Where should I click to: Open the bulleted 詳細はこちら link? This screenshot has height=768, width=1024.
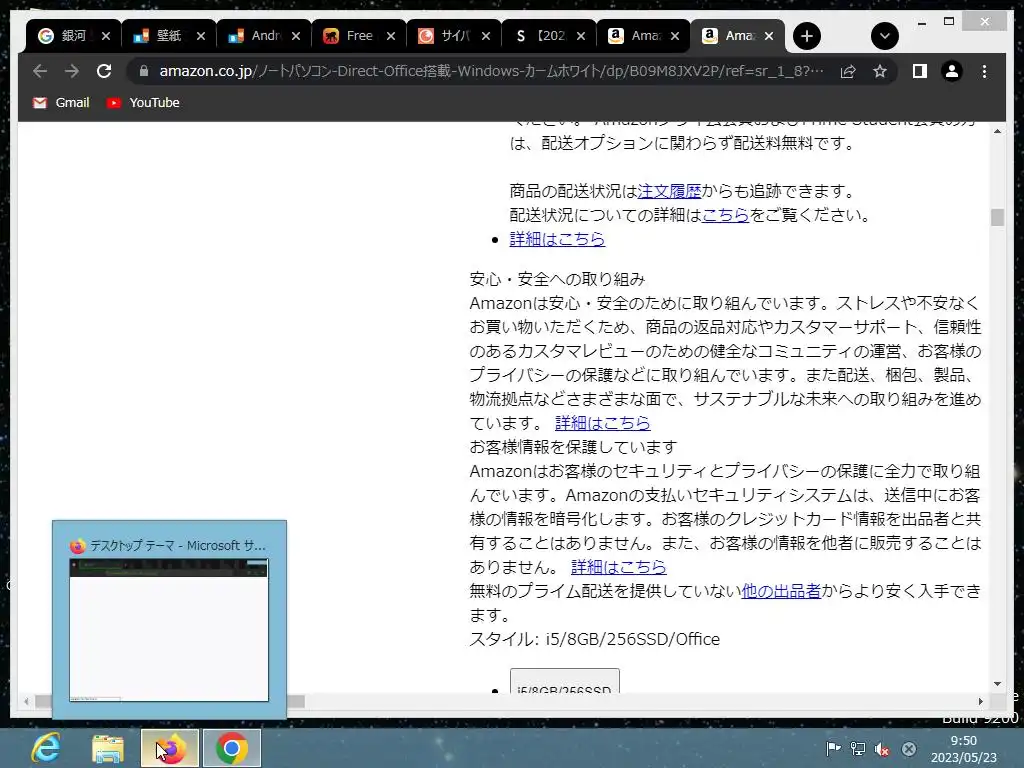tap(557, 239)
